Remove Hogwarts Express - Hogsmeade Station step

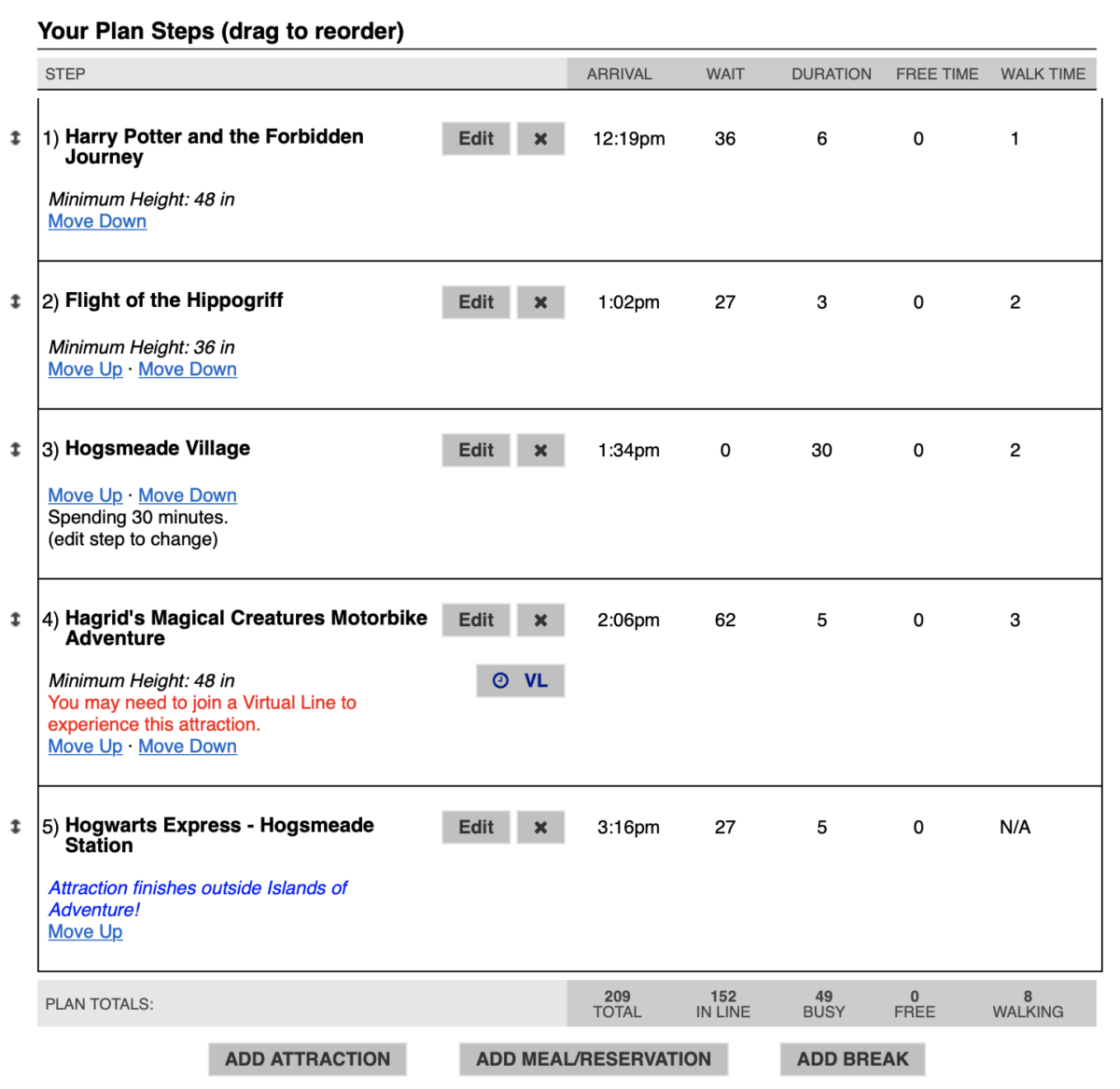[539, 827]
